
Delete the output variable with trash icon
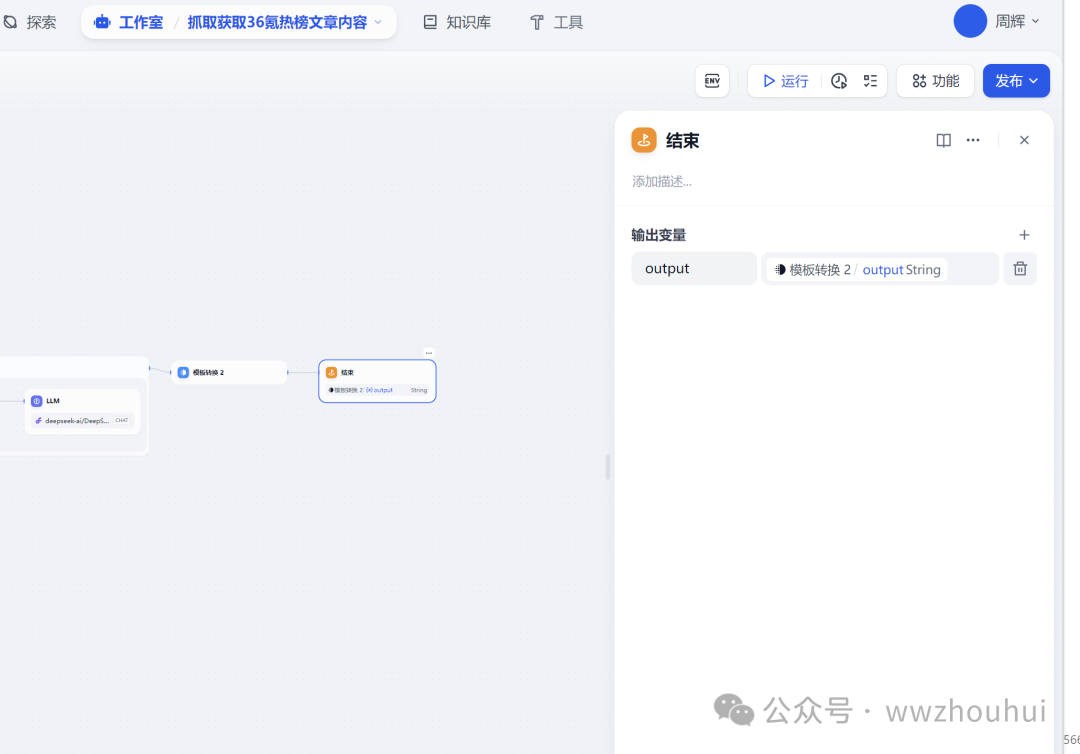[x=1020, y=269]
